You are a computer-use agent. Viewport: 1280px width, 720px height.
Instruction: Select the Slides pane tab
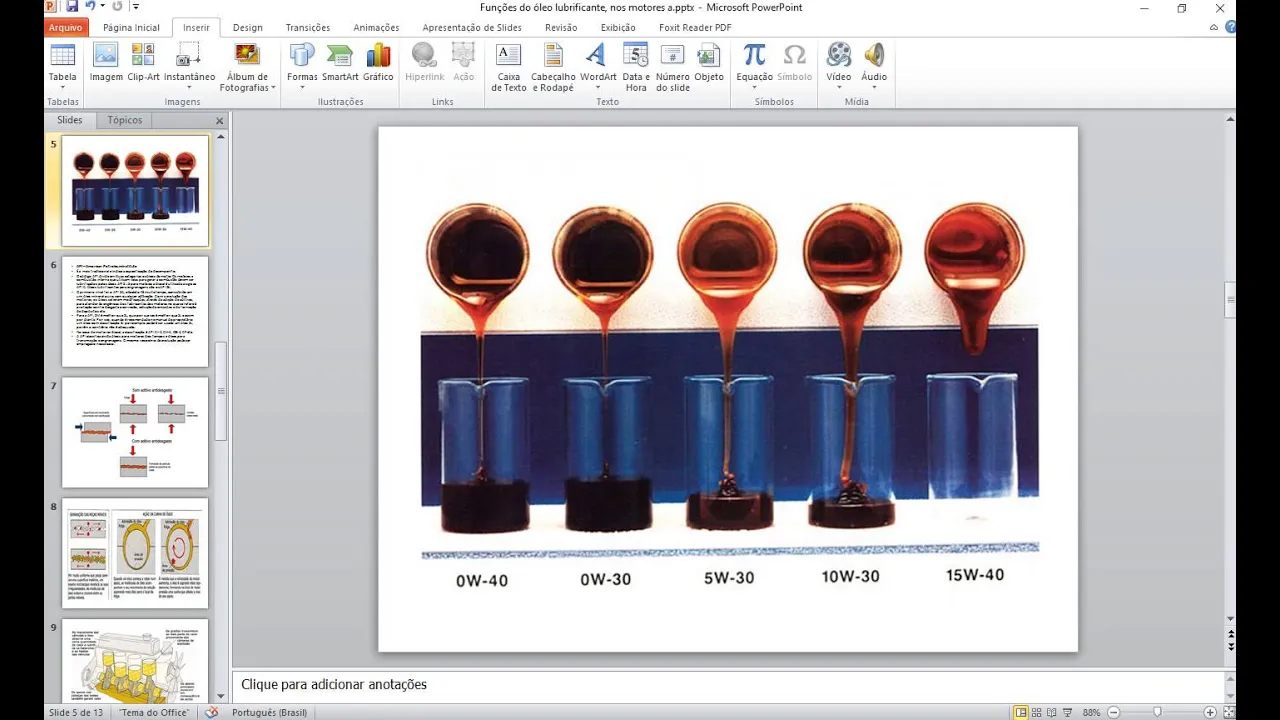pyautogui.click(x=70, y=120)
